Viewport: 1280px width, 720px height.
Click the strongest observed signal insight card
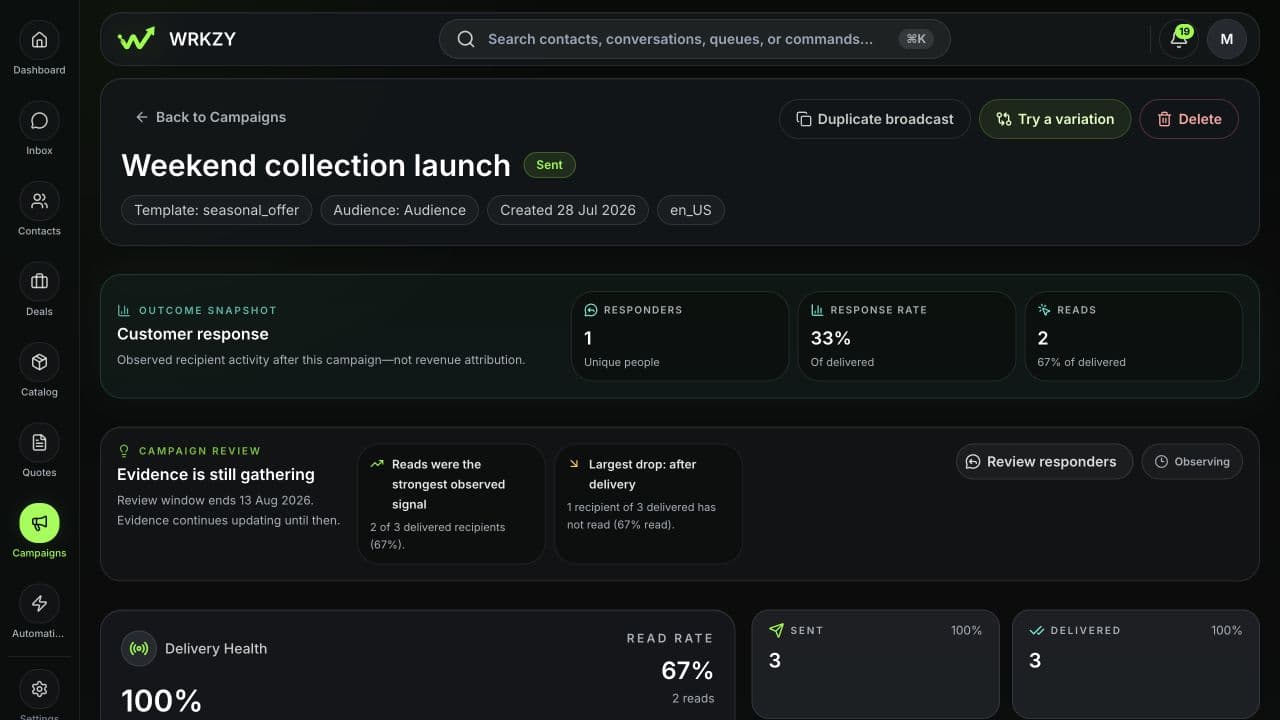click(451, 504)
